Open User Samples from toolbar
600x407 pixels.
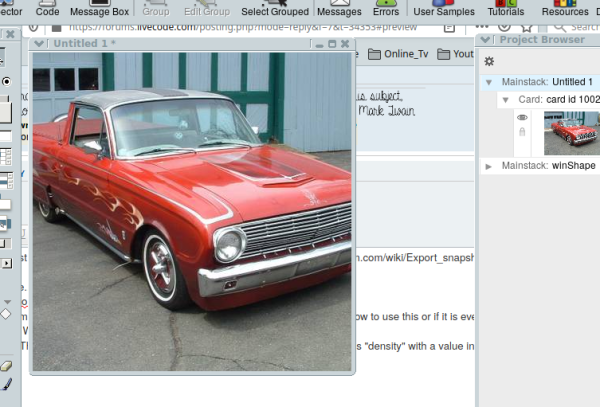point(443,9)
